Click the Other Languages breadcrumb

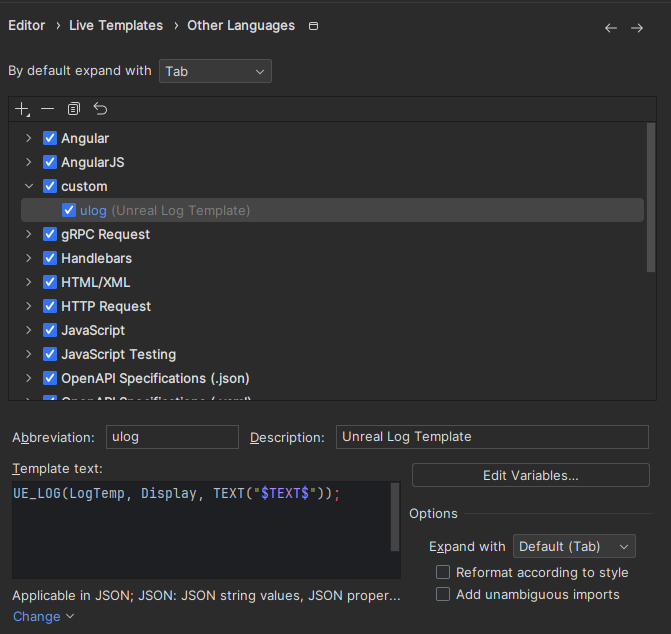point(241,26)
